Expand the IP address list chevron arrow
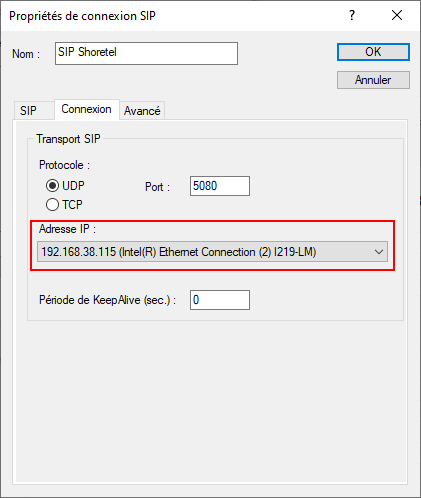This screenshot has width=421, height=498. [x=379, y=252]
